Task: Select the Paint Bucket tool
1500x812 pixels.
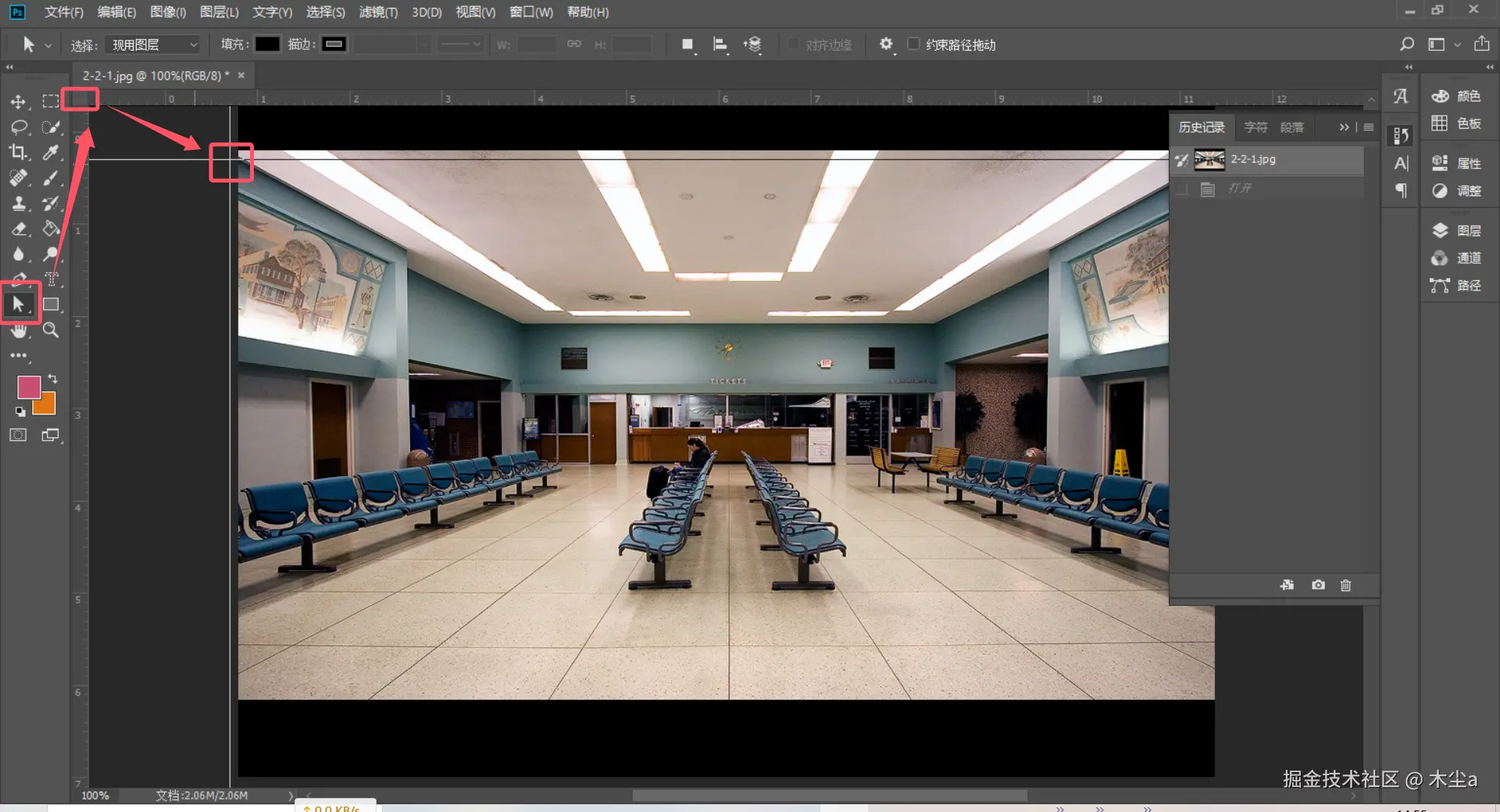Action: point(51,229)
